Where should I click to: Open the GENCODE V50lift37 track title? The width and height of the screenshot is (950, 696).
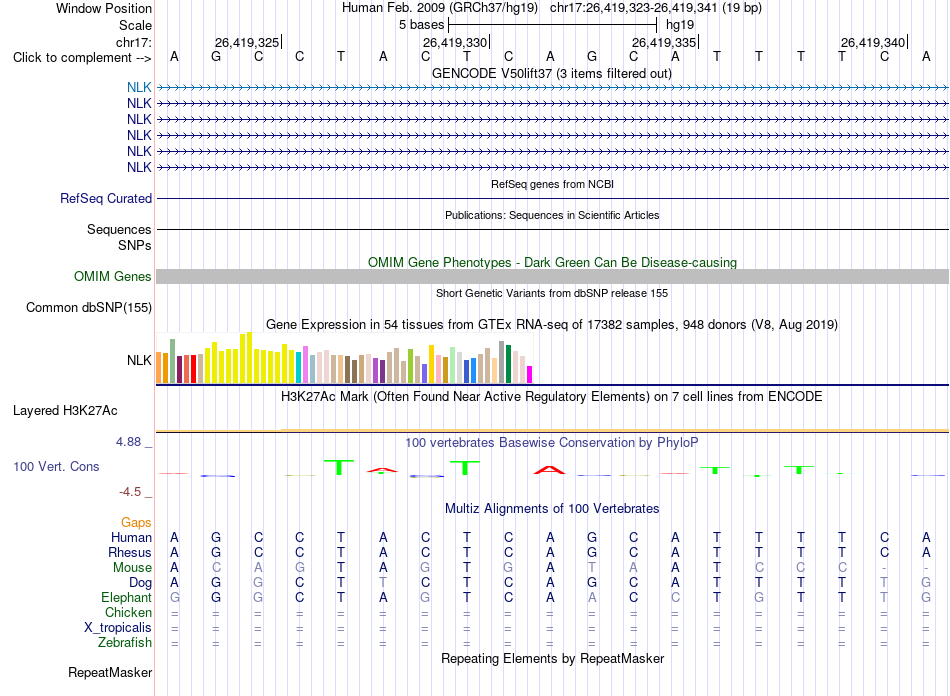(552, 74)
